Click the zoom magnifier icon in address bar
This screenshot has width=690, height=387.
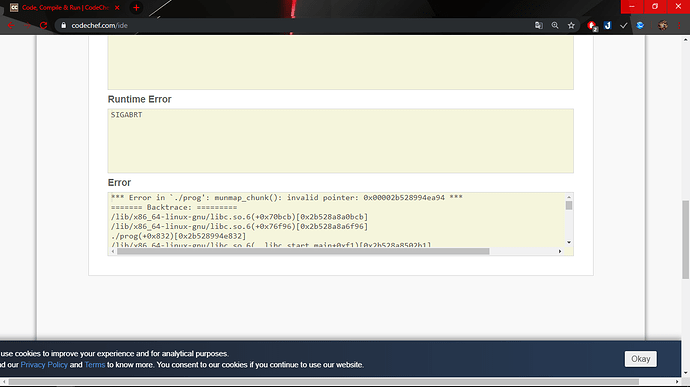[555, 26]
